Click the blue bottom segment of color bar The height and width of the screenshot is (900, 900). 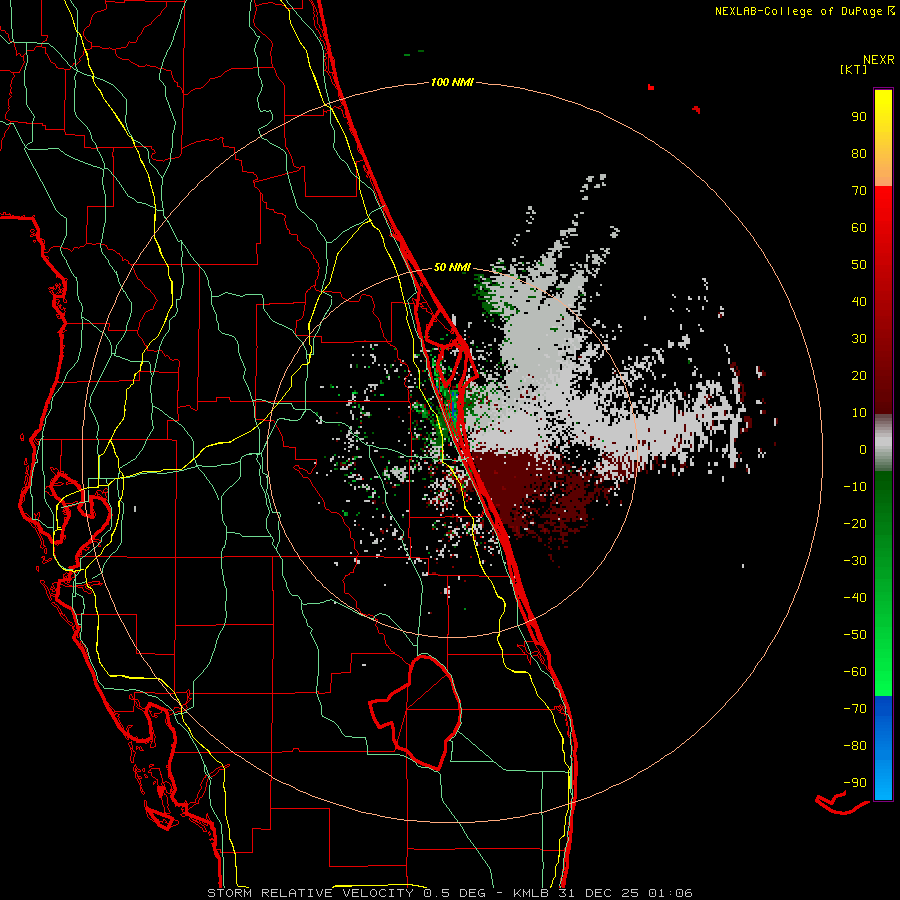pos(883,748)
